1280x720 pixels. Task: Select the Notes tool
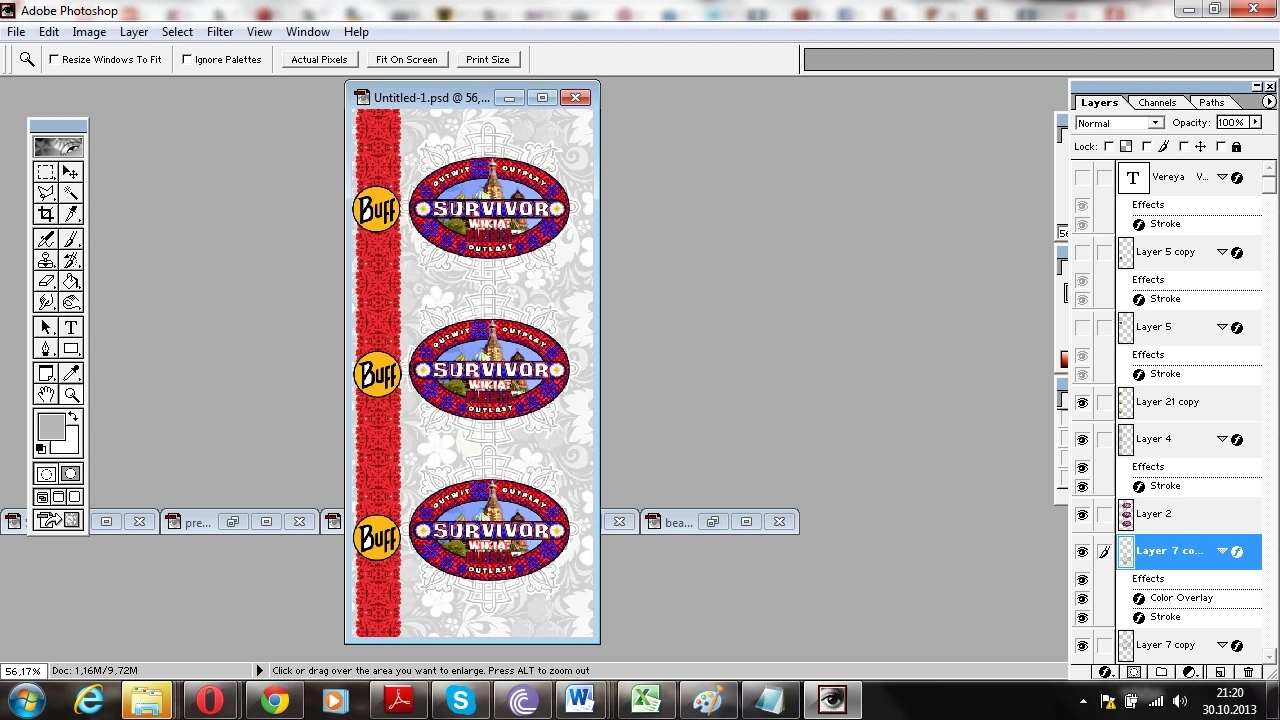click(x=46, y=373)
